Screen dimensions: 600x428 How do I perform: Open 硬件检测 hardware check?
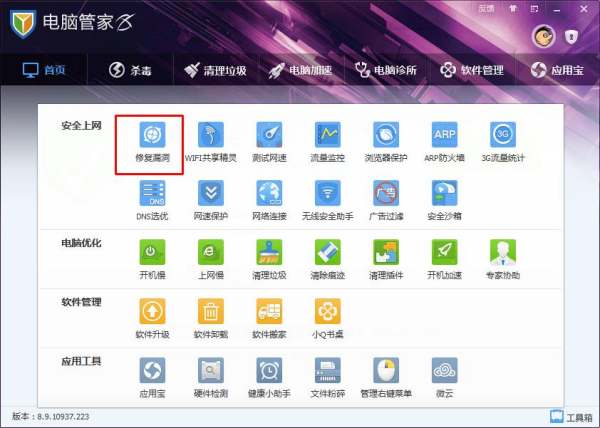(211, 378)
